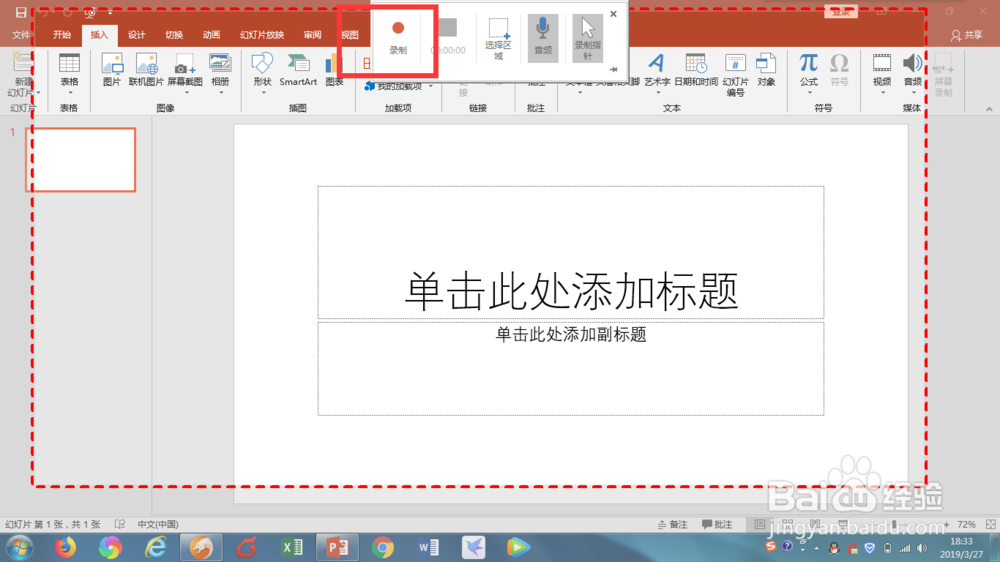
Task: Open the 设计 ribbon tab
Action: pos(136,35)
